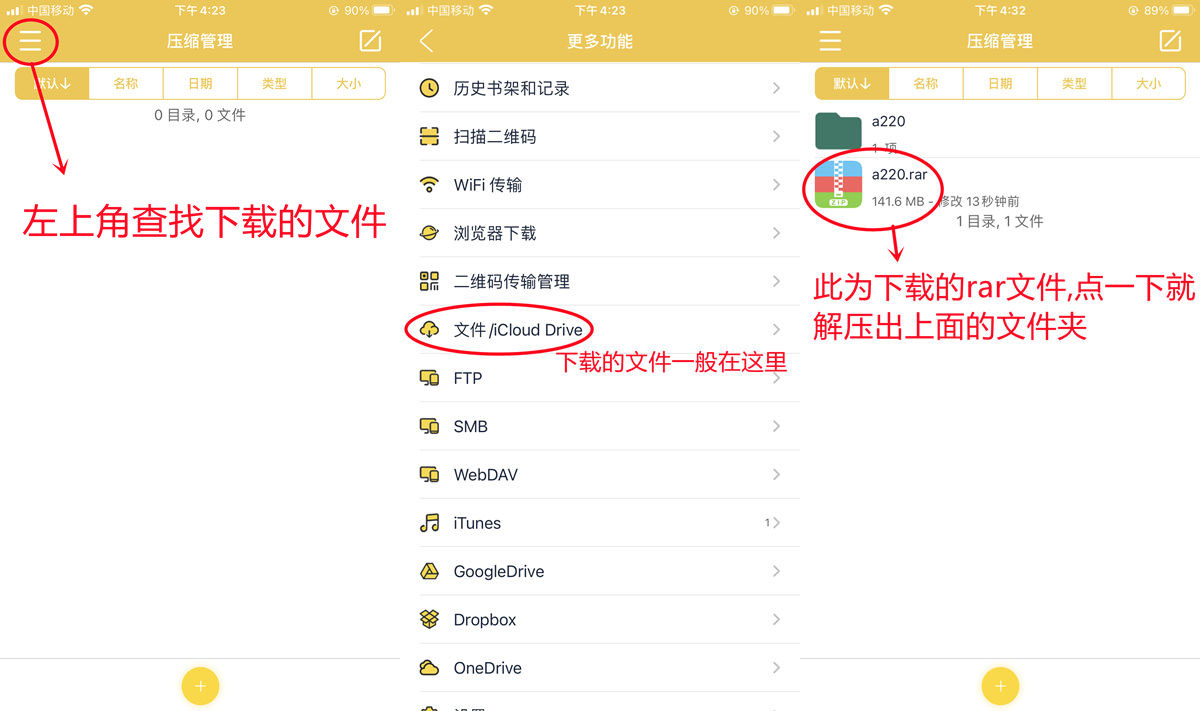Tap the back arrow on 更多功能 screen

(x=427, y=41)
